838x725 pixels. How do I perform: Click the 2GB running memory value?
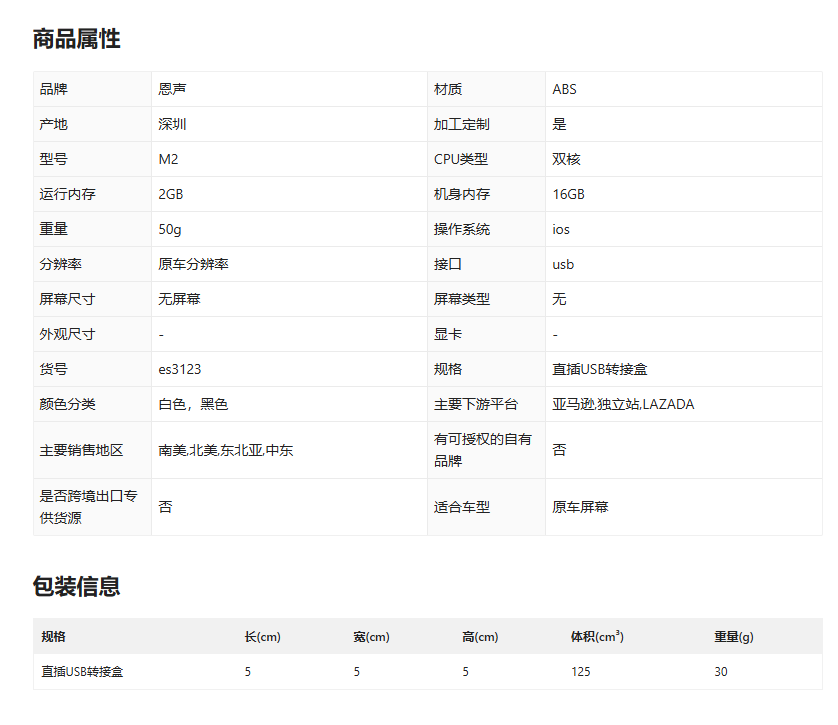point(171,194)
